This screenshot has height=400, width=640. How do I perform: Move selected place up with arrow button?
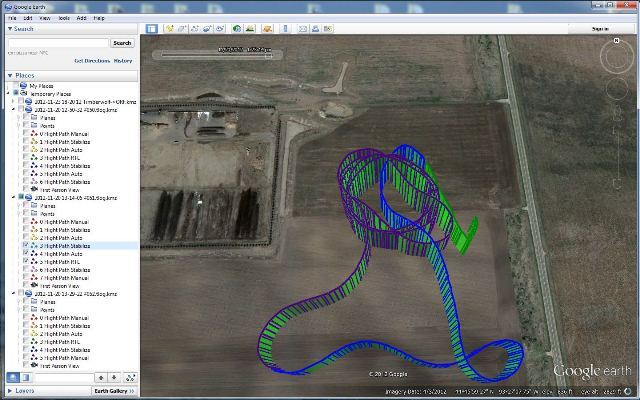click(101, 378)
